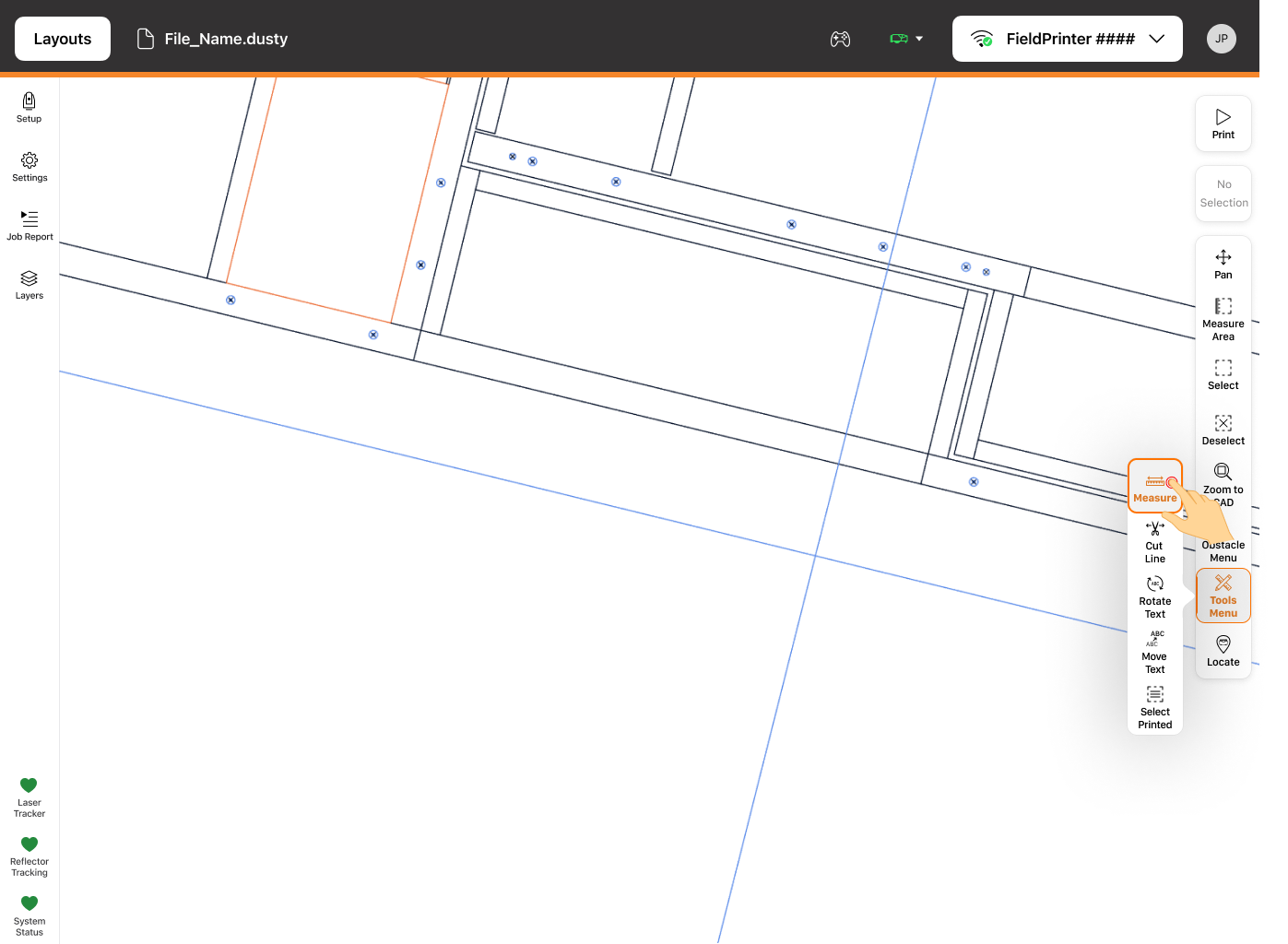Viewport: 1288px width, 944px height.
Task: Open Settings gear in sidebar
Action: [30, 167]
